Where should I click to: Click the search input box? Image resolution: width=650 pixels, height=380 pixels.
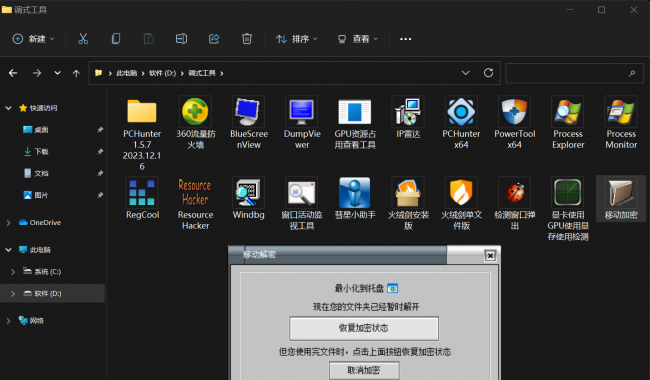[575, 73]
